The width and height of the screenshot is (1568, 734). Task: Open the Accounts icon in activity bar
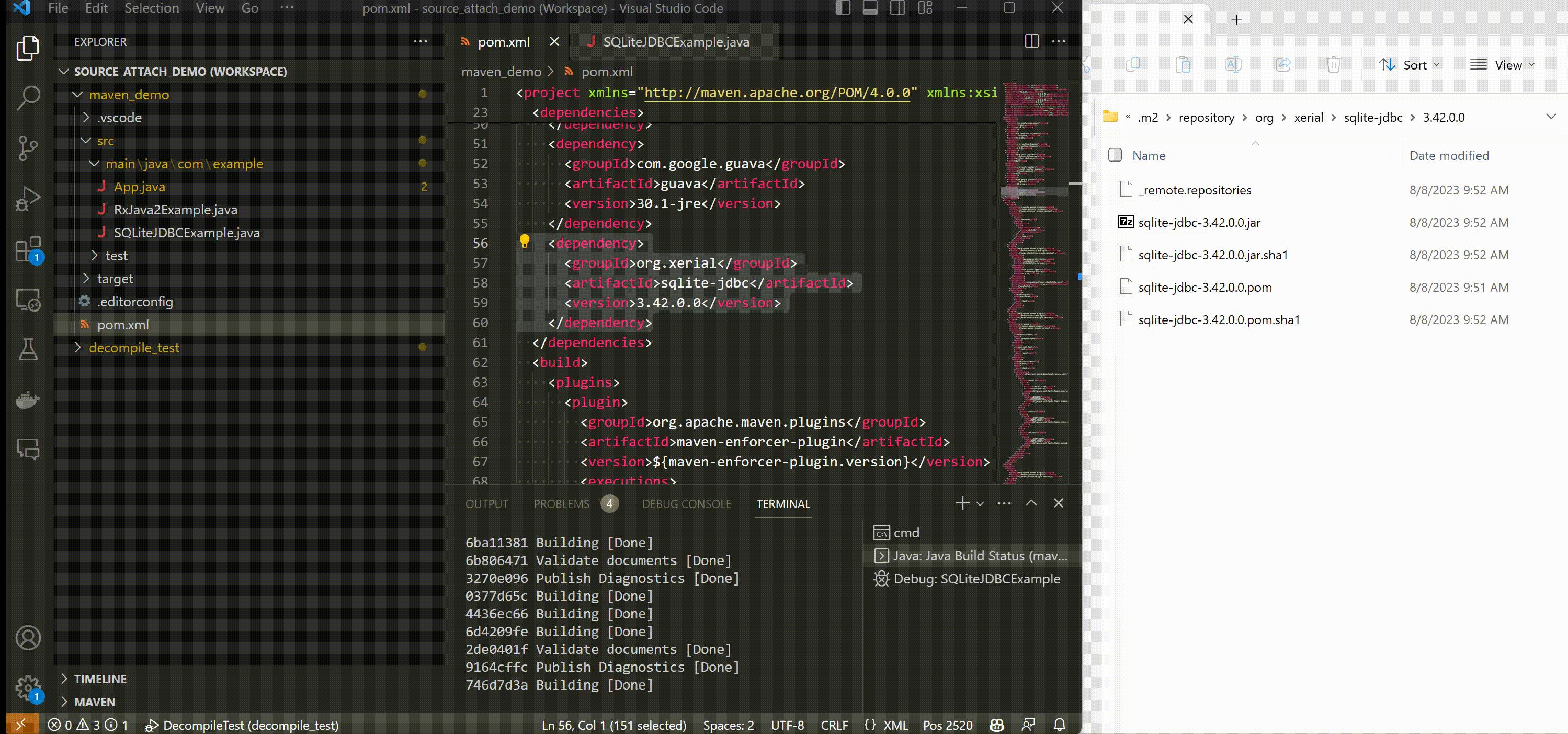pos(27,638)
